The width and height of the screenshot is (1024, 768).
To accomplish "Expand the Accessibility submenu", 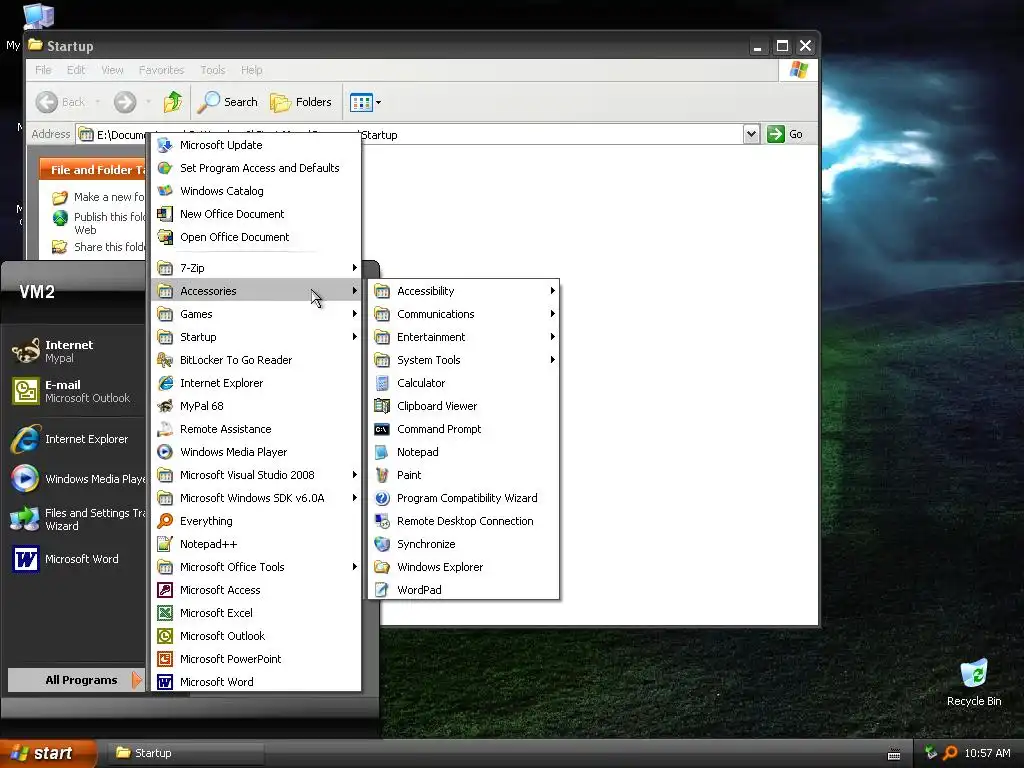I will (x=463, y=291).
